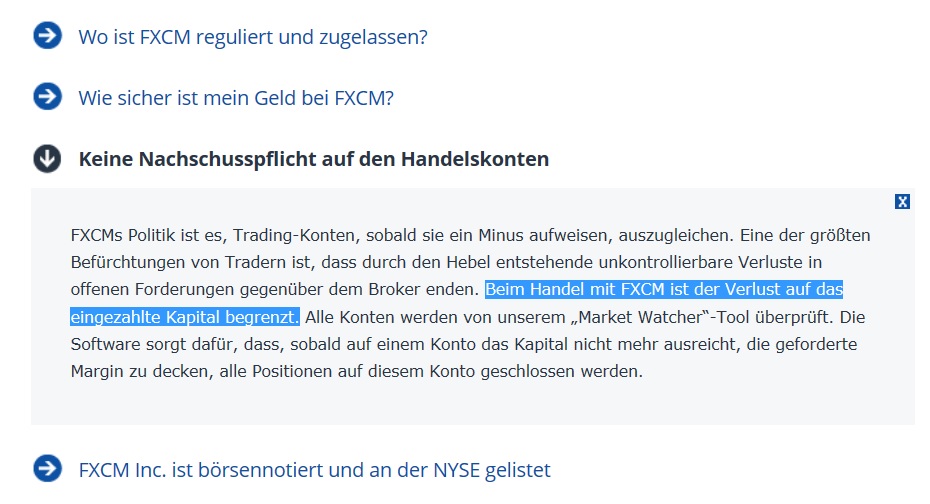Expand the question "Wo ist FXCM reguliert und zugelassen?"

pos(253,38)
